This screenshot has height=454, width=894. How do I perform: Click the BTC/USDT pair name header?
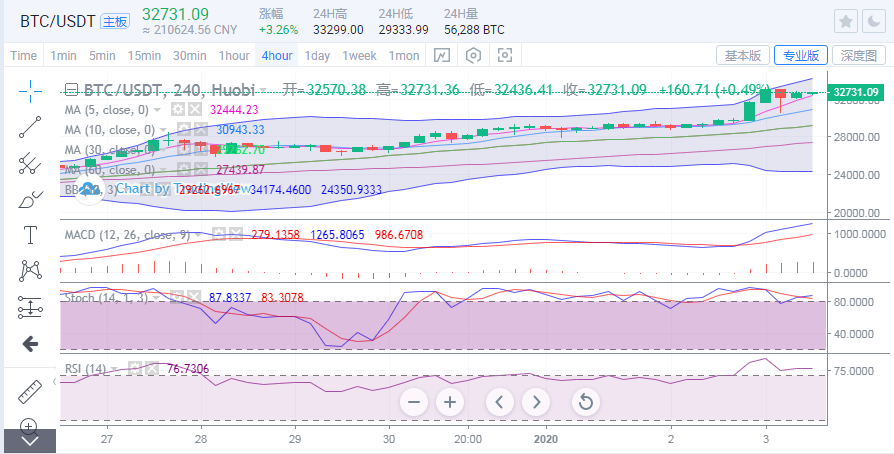pyautogui.click(x=58, y=22)
